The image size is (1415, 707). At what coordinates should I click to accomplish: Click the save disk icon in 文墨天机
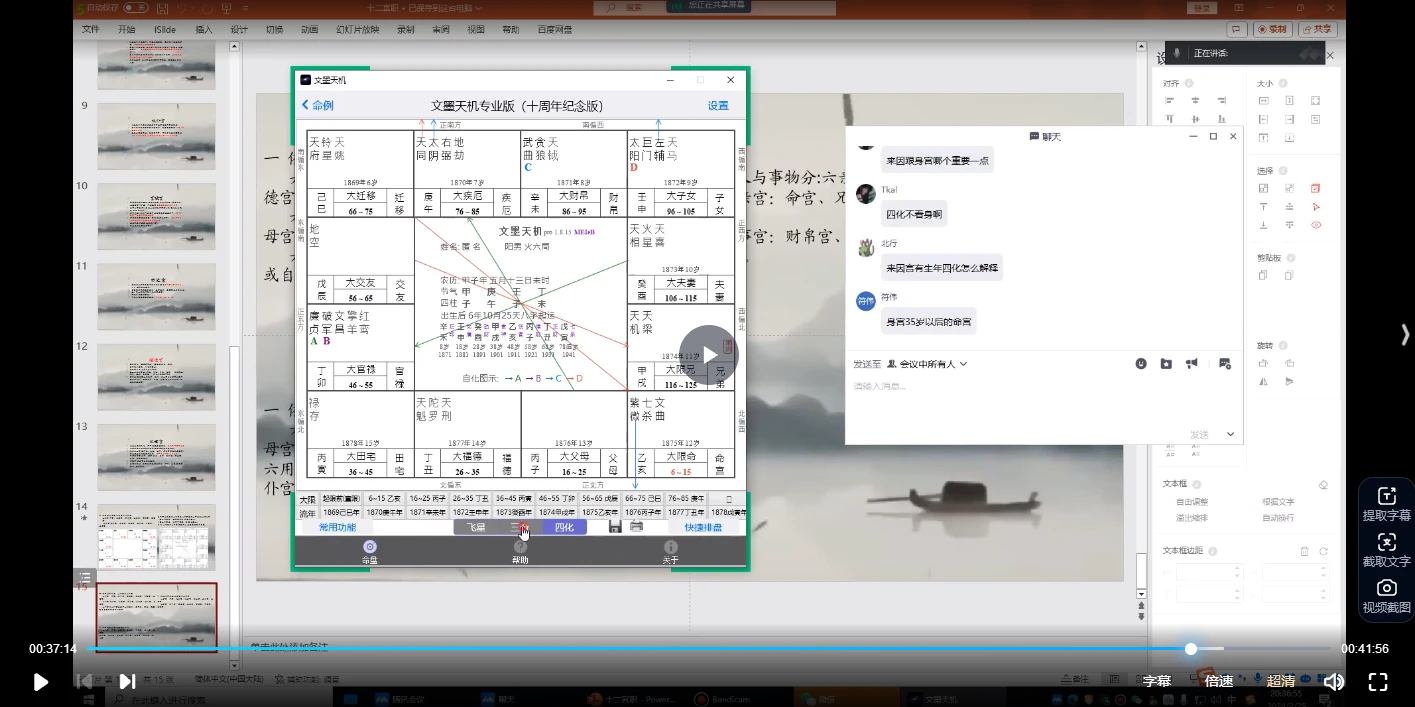tap(615, 527)
